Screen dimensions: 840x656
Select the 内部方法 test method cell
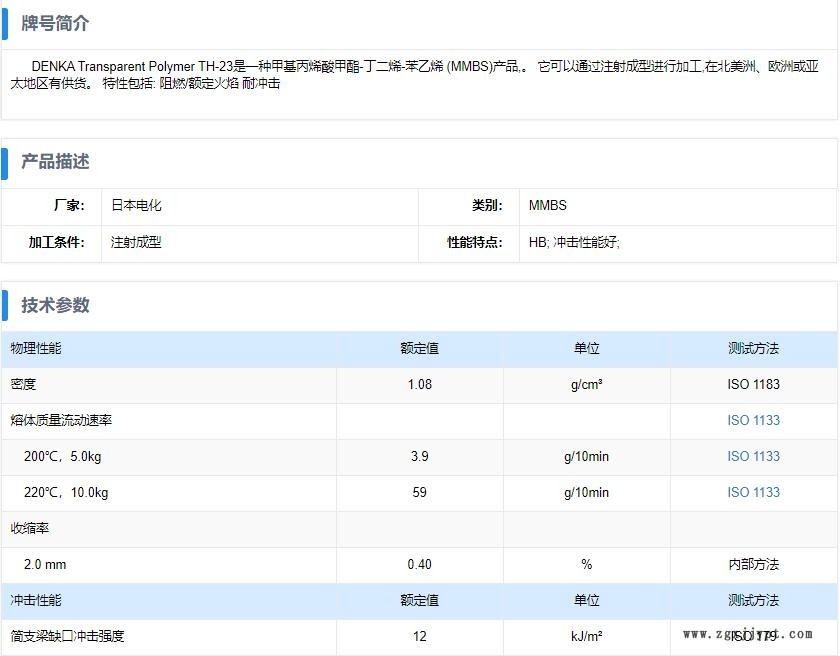[753, 564]
